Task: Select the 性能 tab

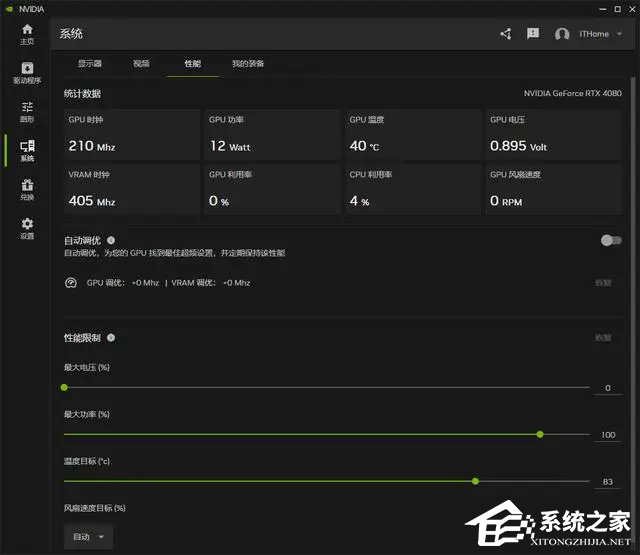Action: coord(193,64)
